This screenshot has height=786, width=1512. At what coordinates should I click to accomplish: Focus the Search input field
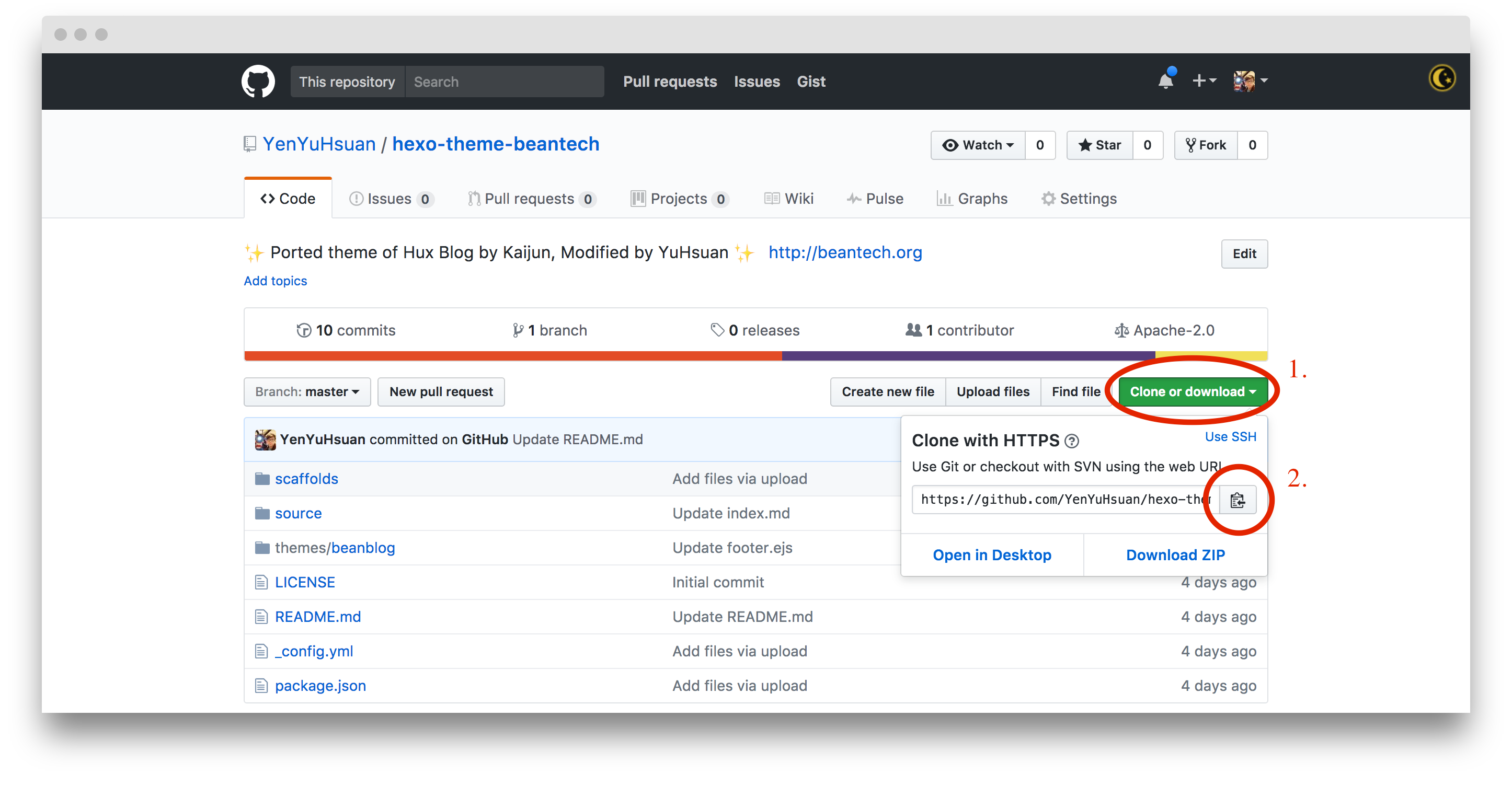[504, 82]
